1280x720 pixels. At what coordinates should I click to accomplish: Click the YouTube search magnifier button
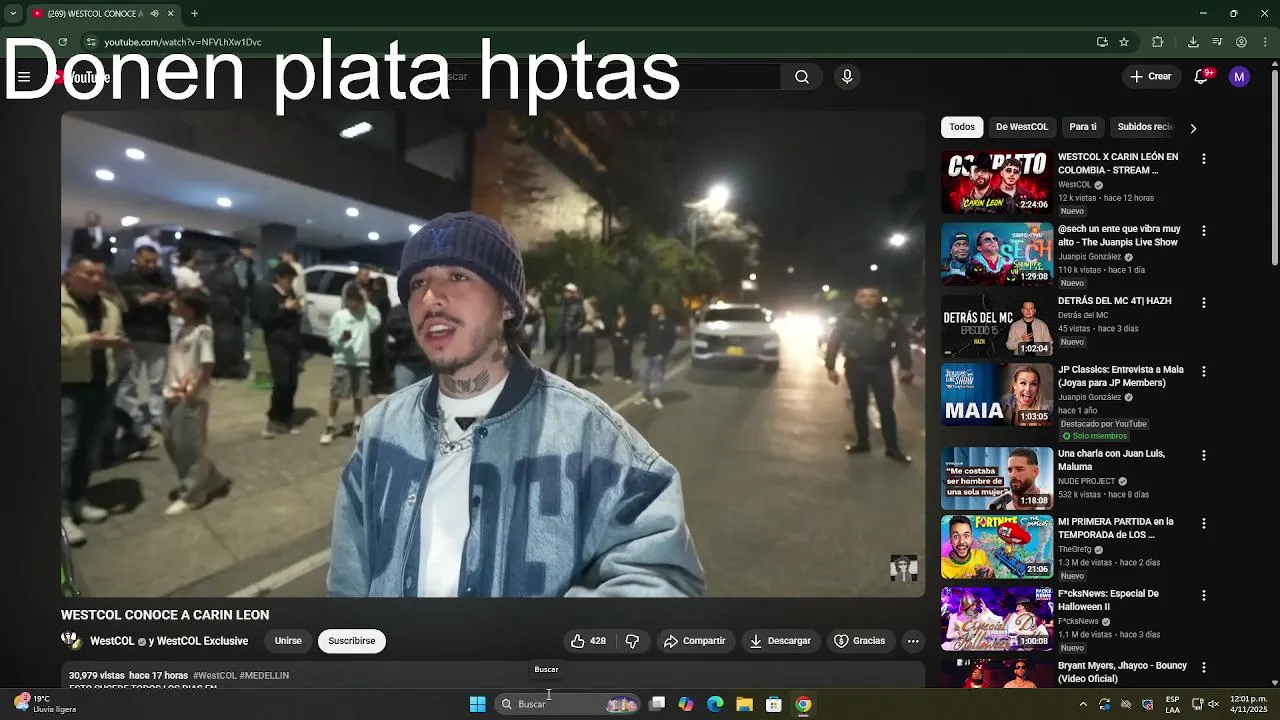click(x=802, y=77)
